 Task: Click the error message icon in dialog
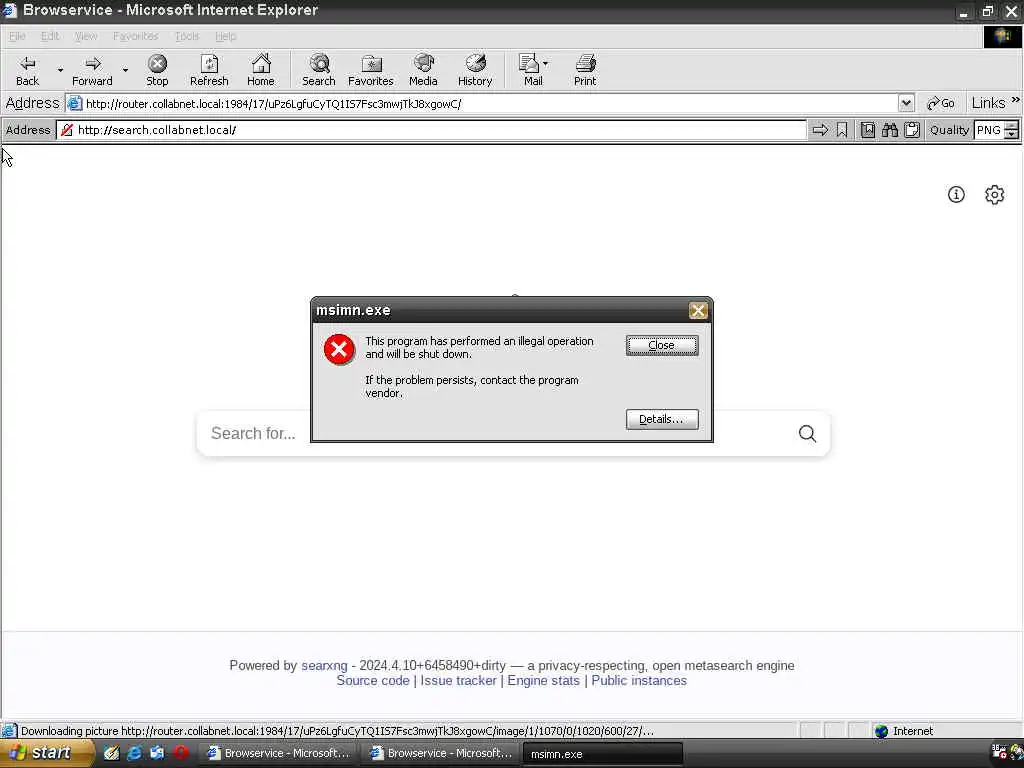coord(339,349)
